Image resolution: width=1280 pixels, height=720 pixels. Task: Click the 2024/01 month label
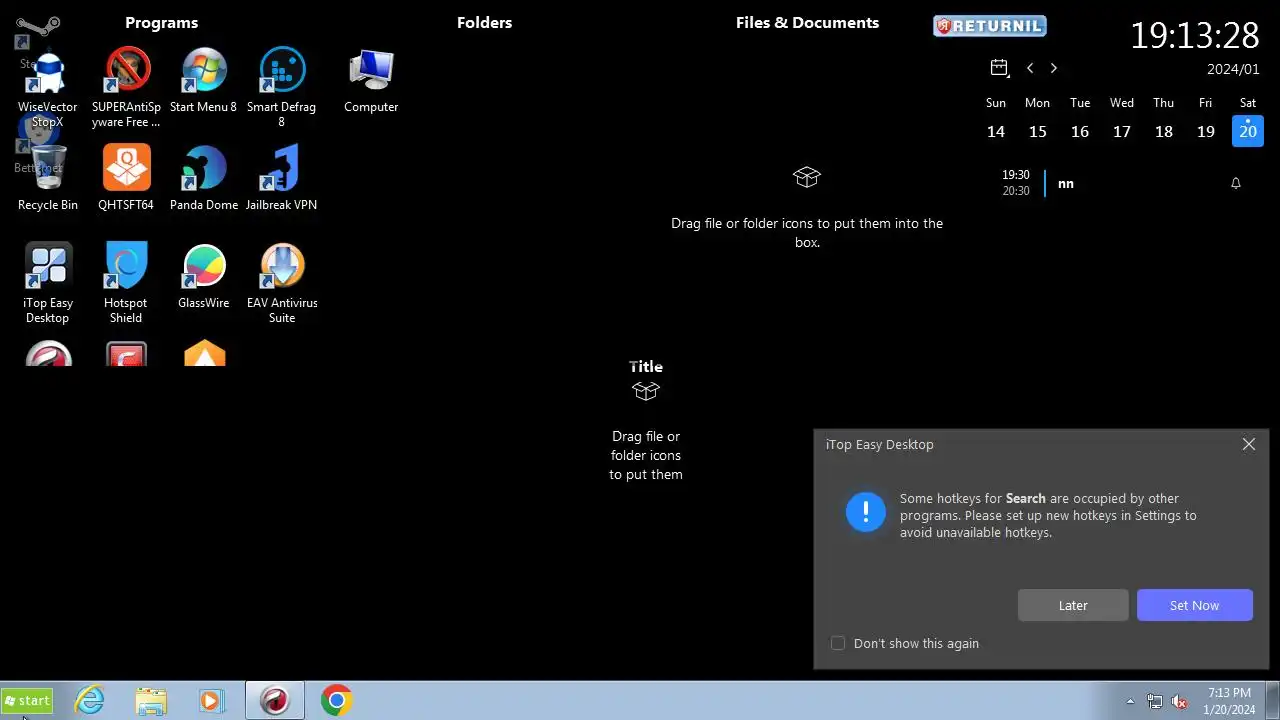(x=1233, y=69)
